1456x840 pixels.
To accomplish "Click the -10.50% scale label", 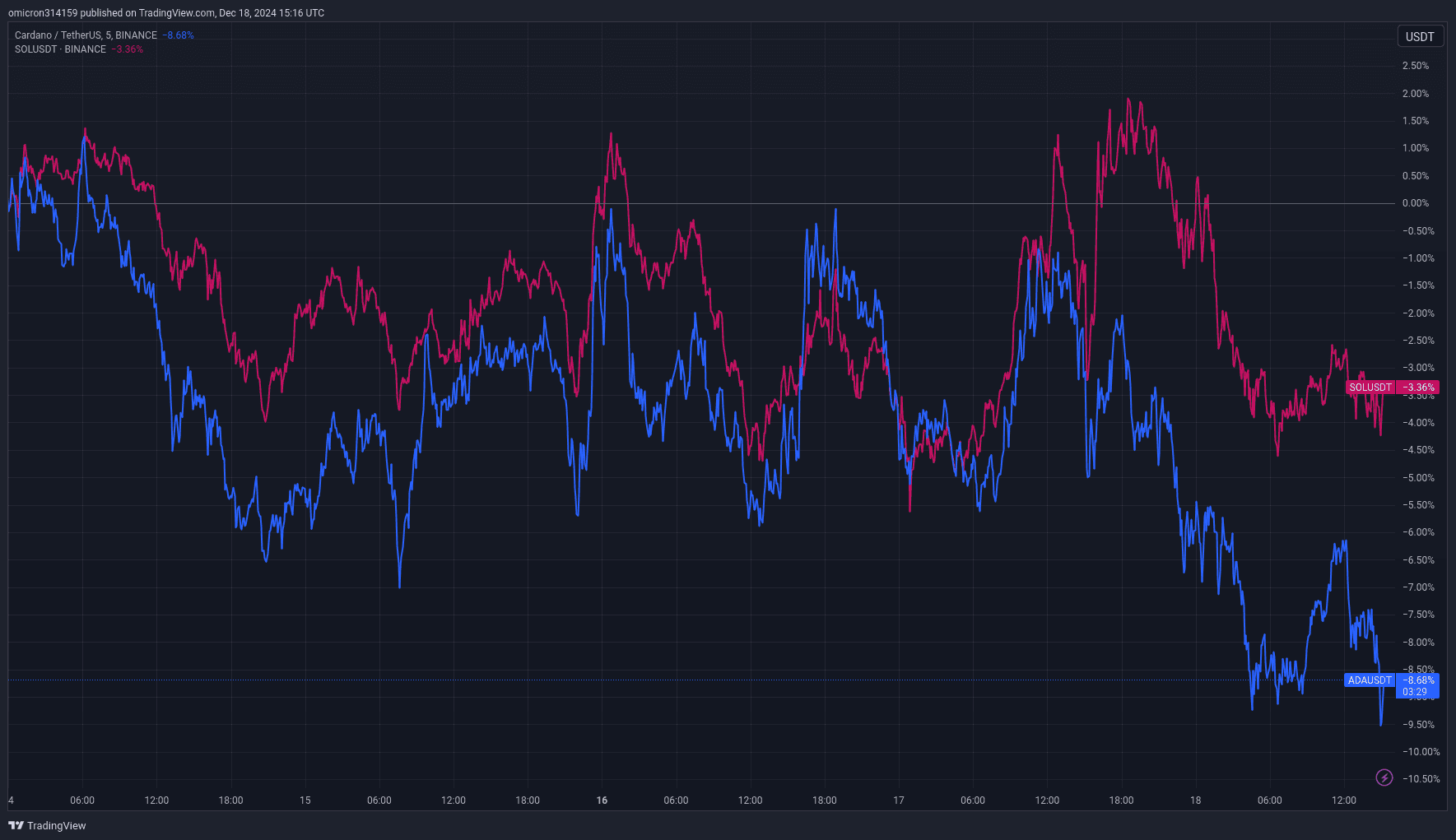I will (1421, 779).
